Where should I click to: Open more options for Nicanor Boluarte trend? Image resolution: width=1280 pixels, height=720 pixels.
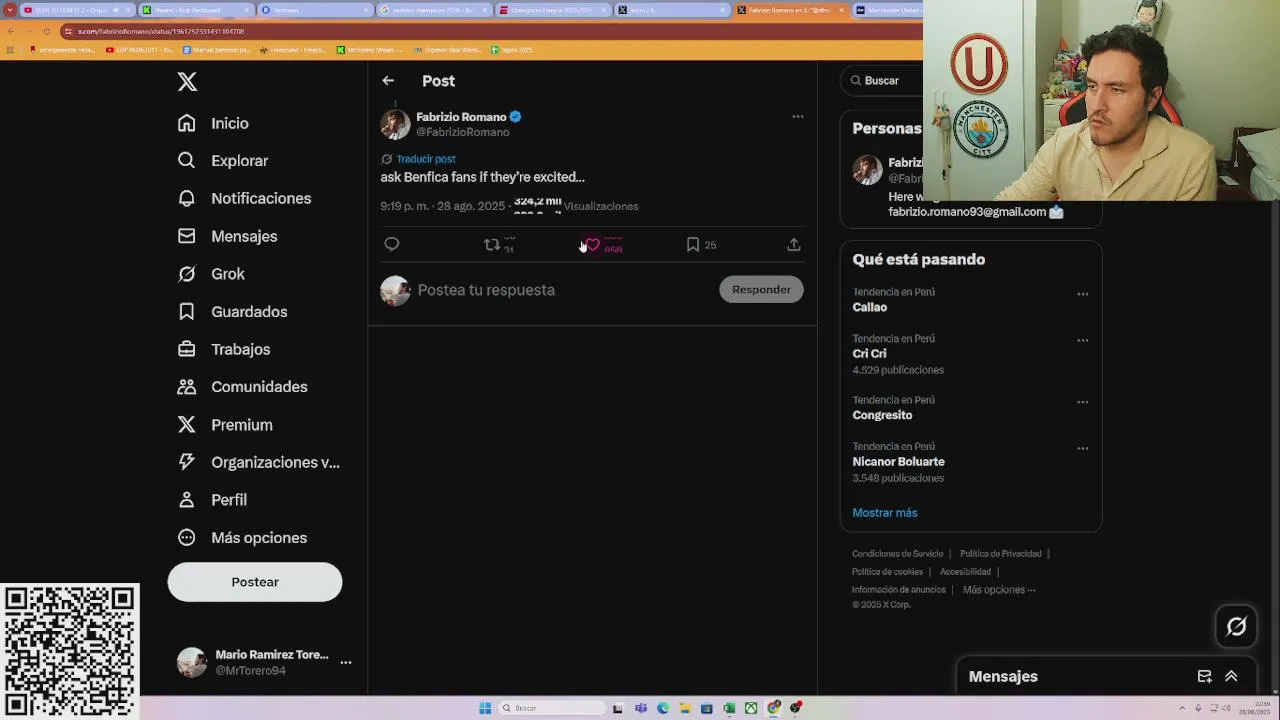coord(1082,449)
